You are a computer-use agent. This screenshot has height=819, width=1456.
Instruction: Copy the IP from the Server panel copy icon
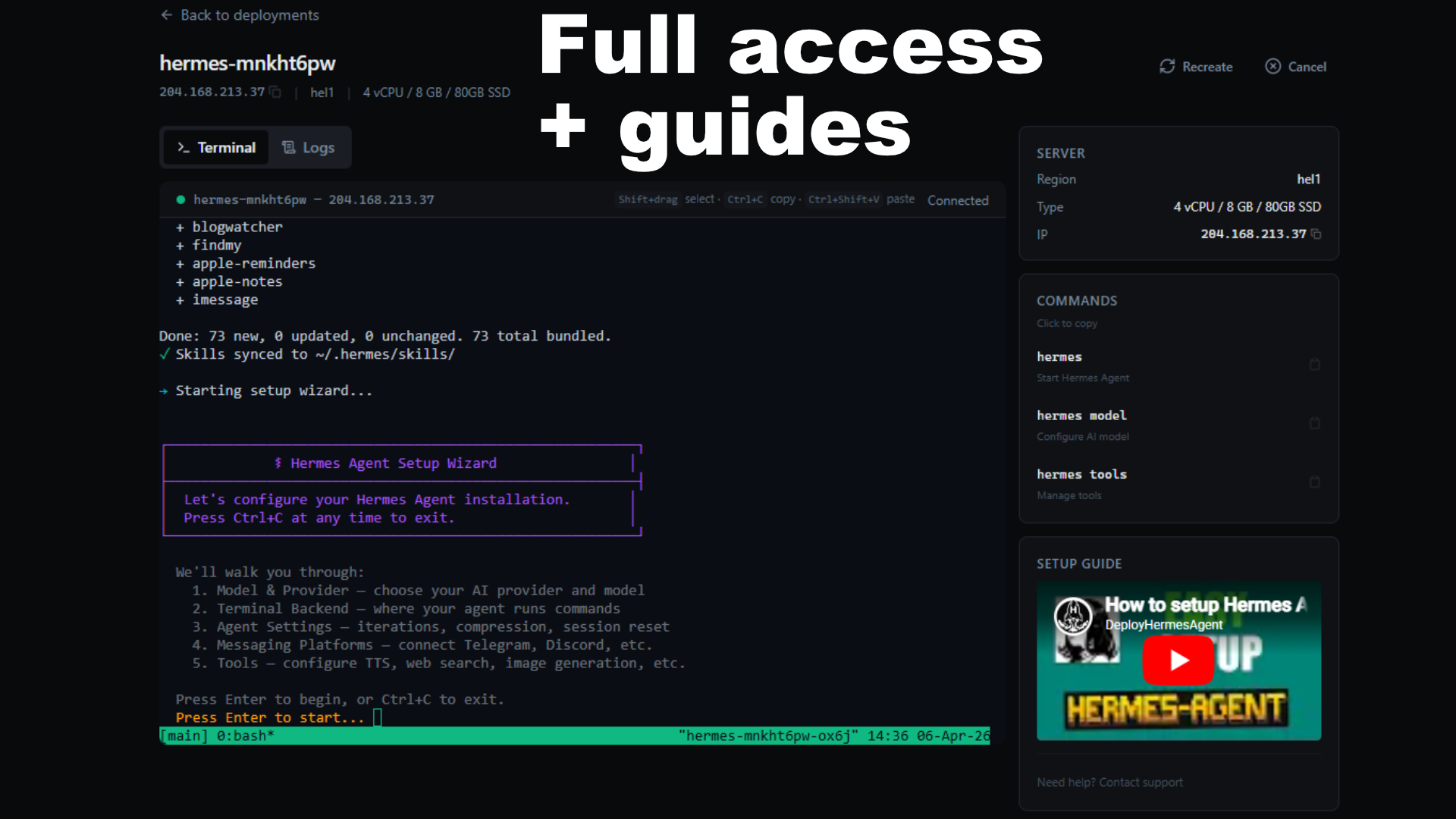click(1317, 234)
